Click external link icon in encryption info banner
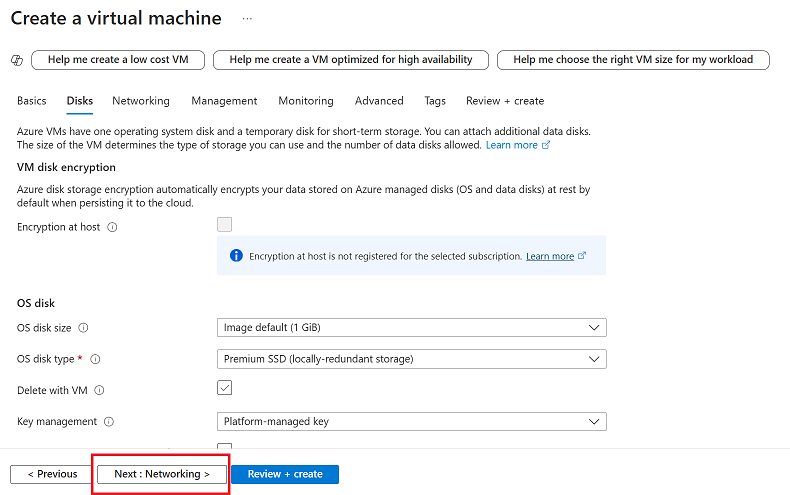The image size is (790, 495). pyautogui.click(x=582, y=256)
